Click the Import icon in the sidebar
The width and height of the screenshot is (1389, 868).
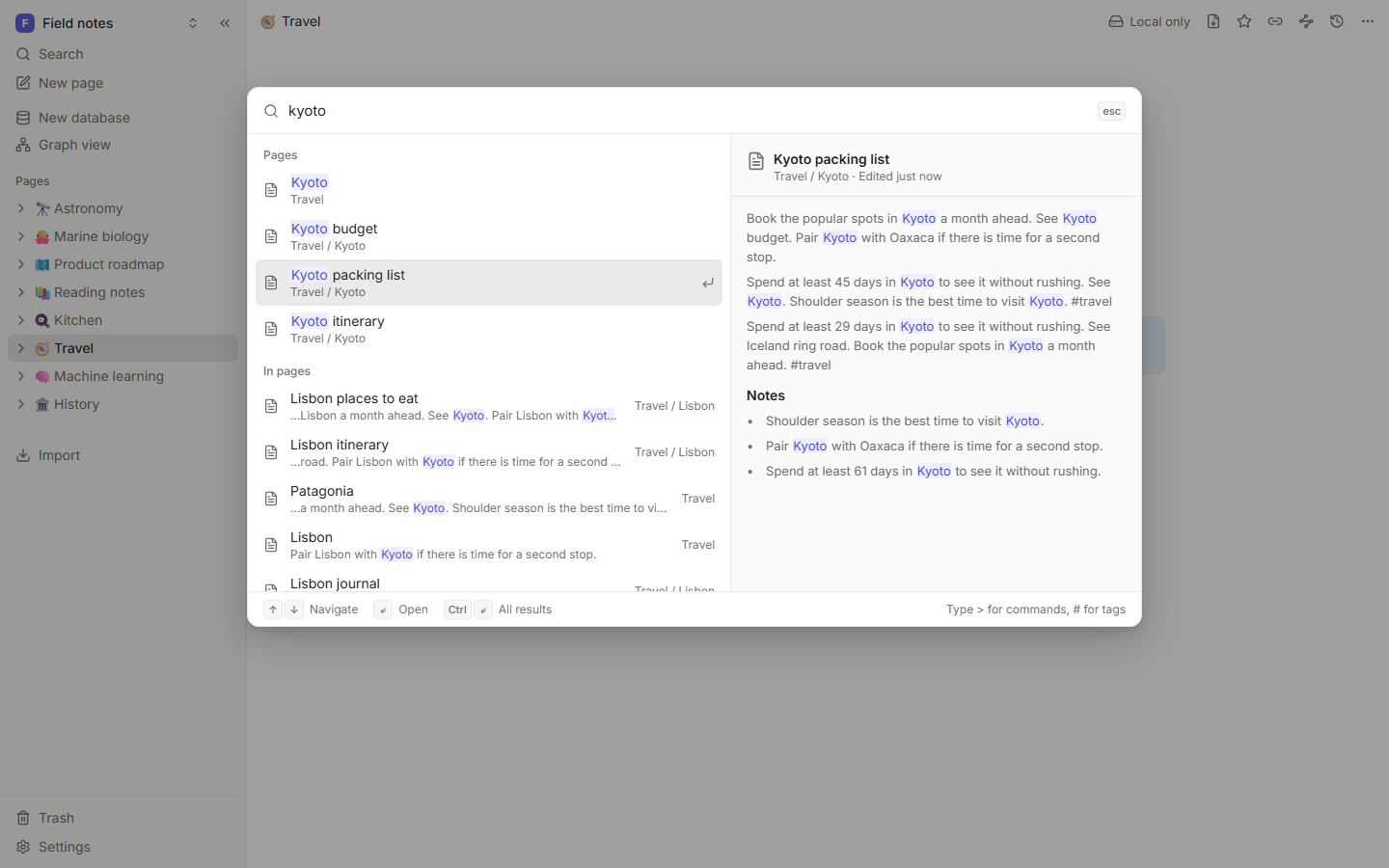[23, 455]
